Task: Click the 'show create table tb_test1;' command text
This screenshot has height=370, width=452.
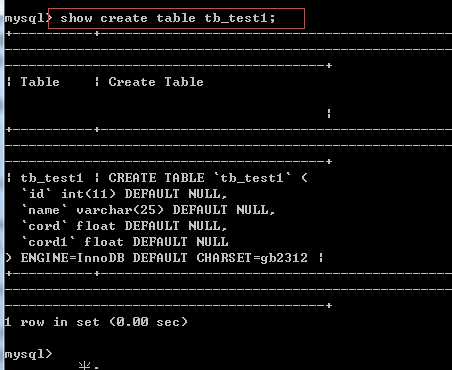Action: tap(168, 18)
